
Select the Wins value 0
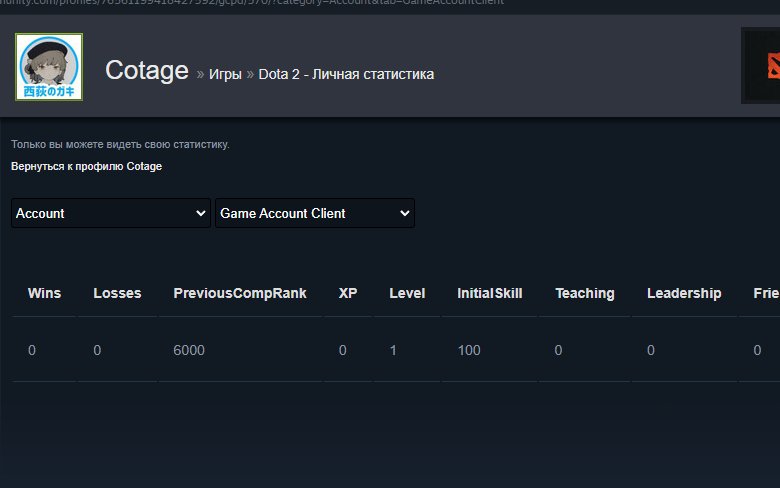click(x=32, y=350)
